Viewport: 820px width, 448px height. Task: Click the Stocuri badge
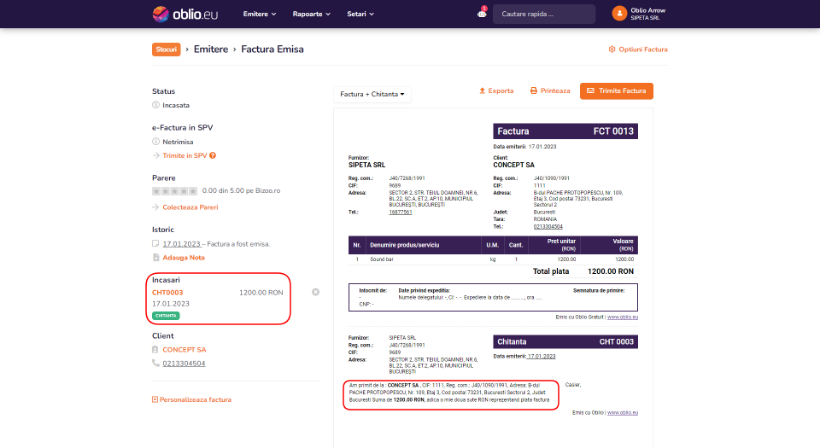pyautogui.click(x=166, y=49)
